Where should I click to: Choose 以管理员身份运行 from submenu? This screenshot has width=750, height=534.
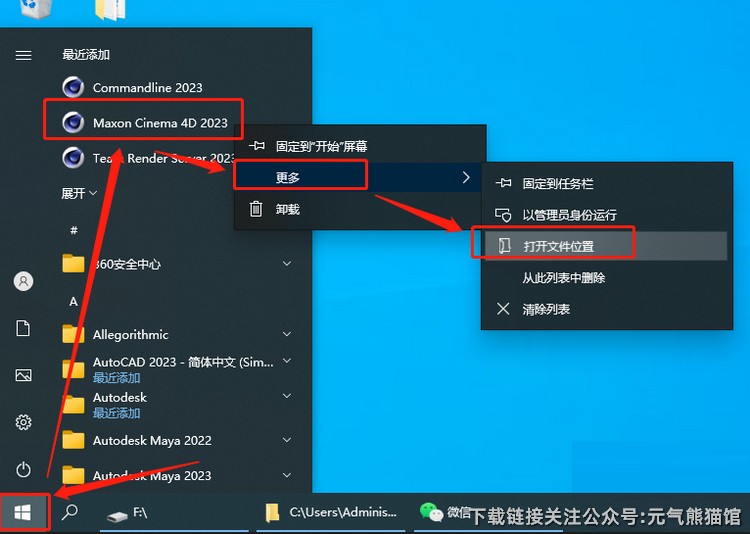click(569, 215)
